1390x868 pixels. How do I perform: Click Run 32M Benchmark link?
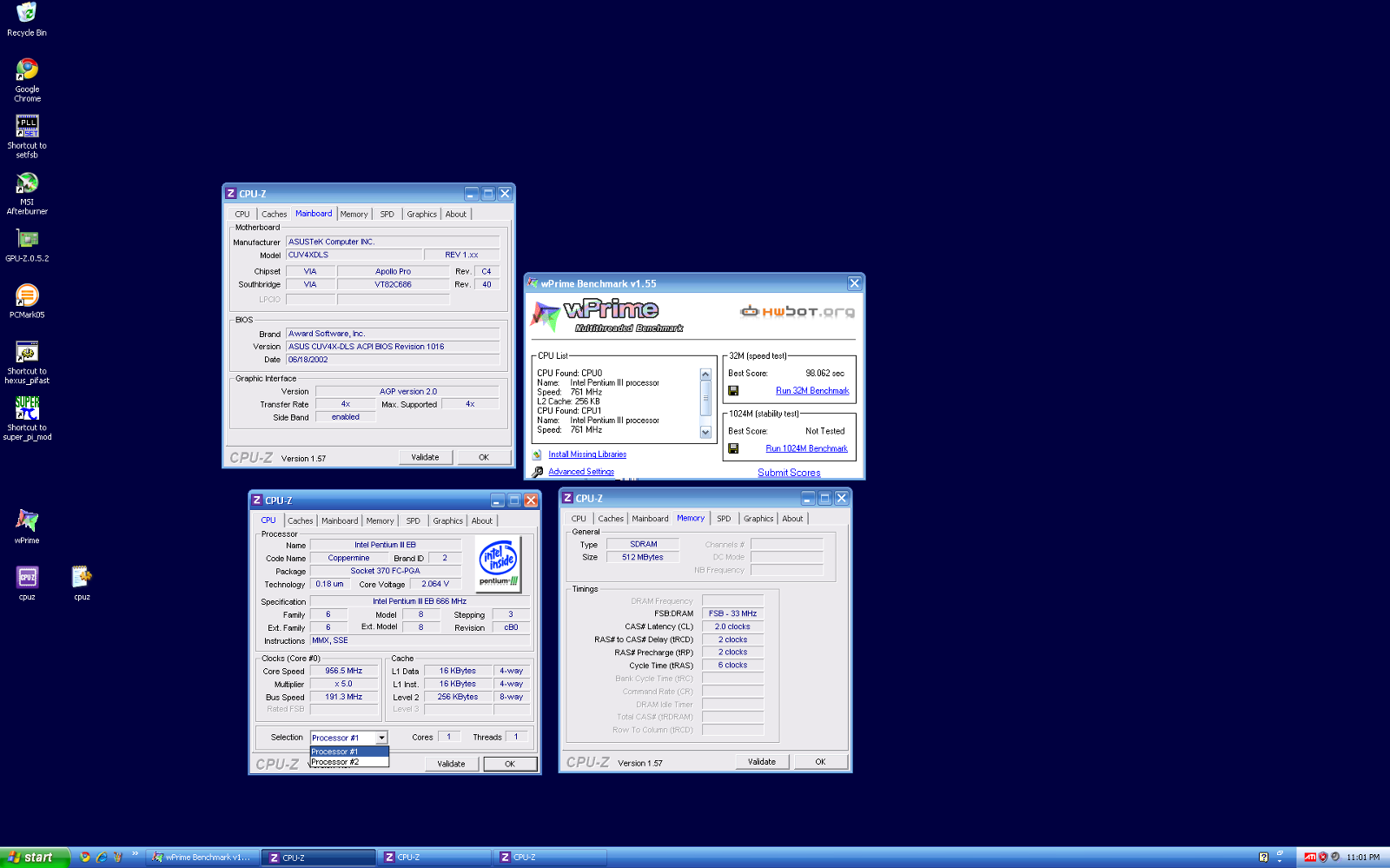click(812, 391)
